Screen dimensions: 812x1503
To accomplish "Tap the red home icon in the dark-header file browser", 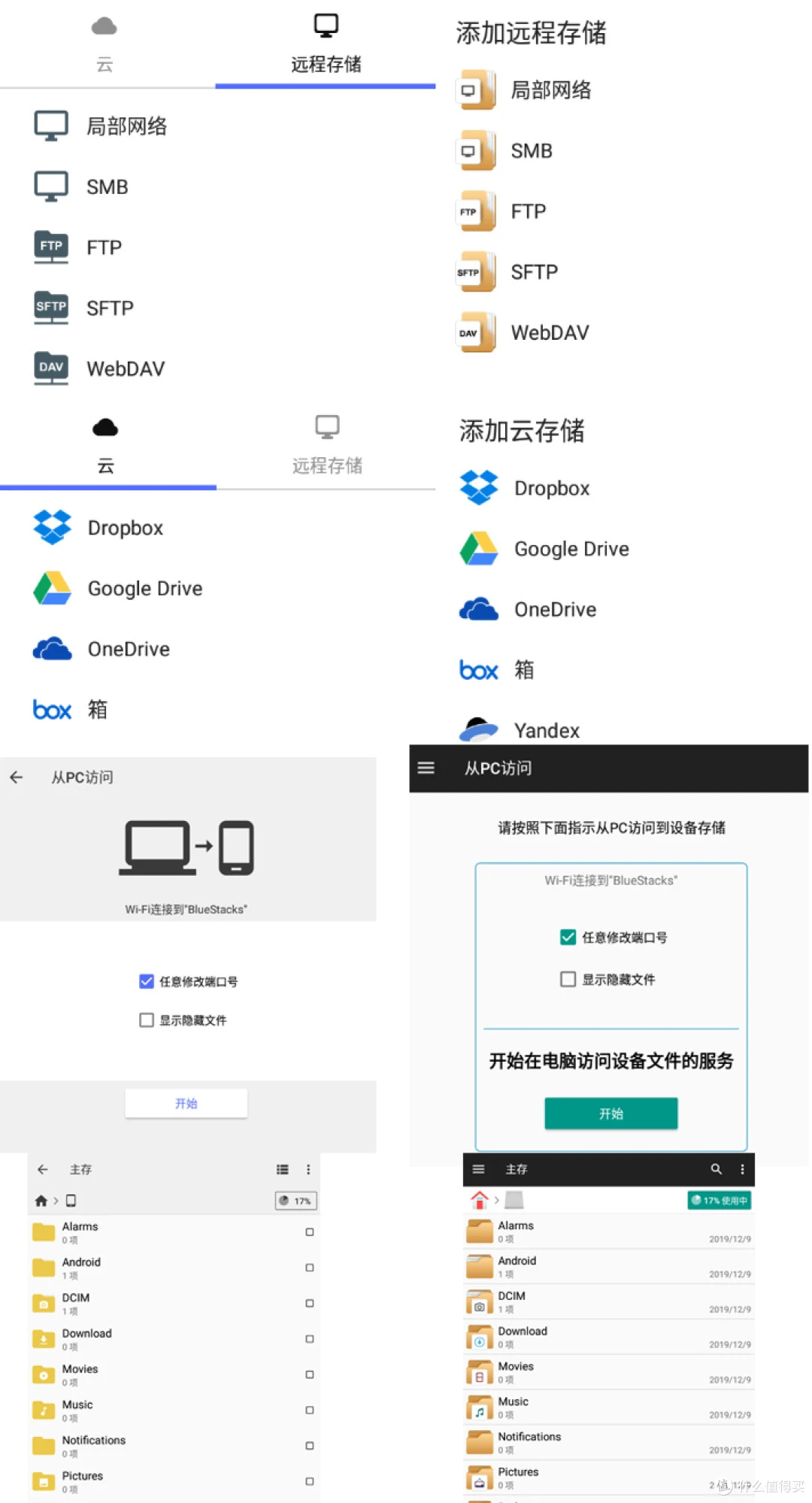I will click(480, 1200).
